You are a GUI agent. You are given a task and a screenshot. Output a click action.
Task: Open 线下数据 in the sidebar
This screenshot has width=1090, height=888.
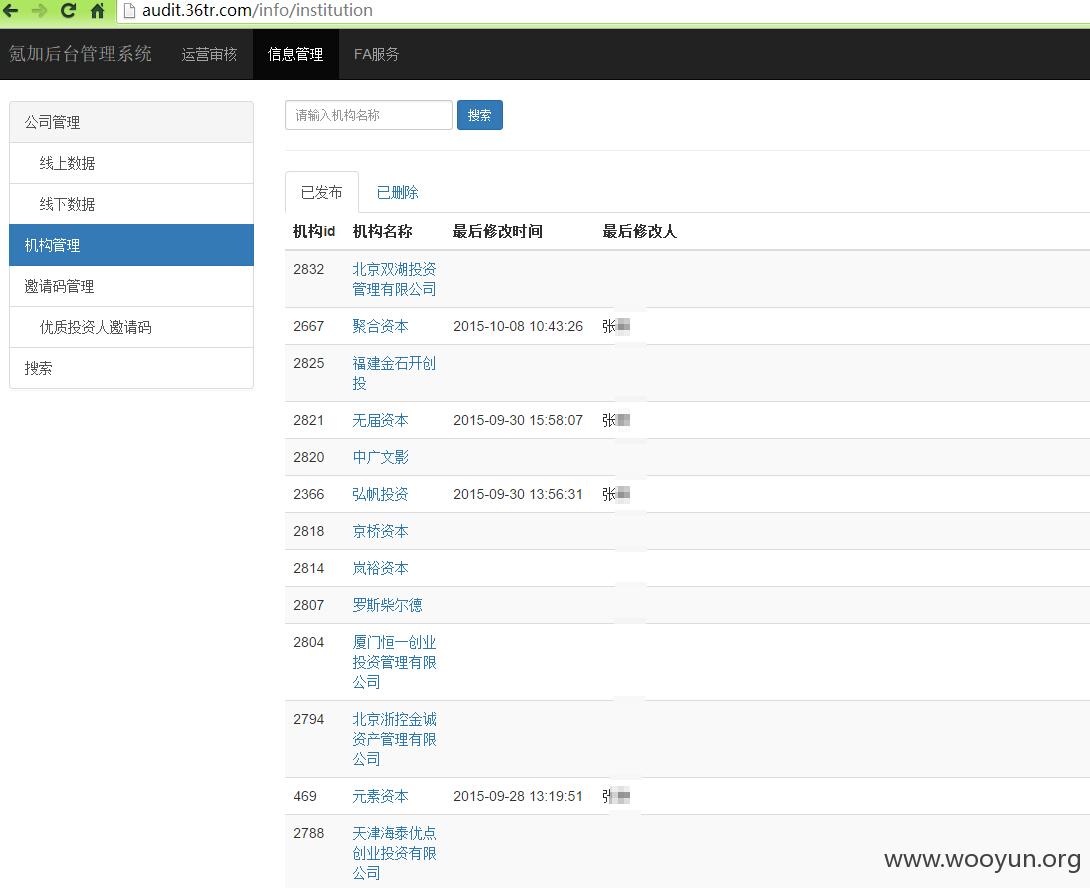[131, 204]
